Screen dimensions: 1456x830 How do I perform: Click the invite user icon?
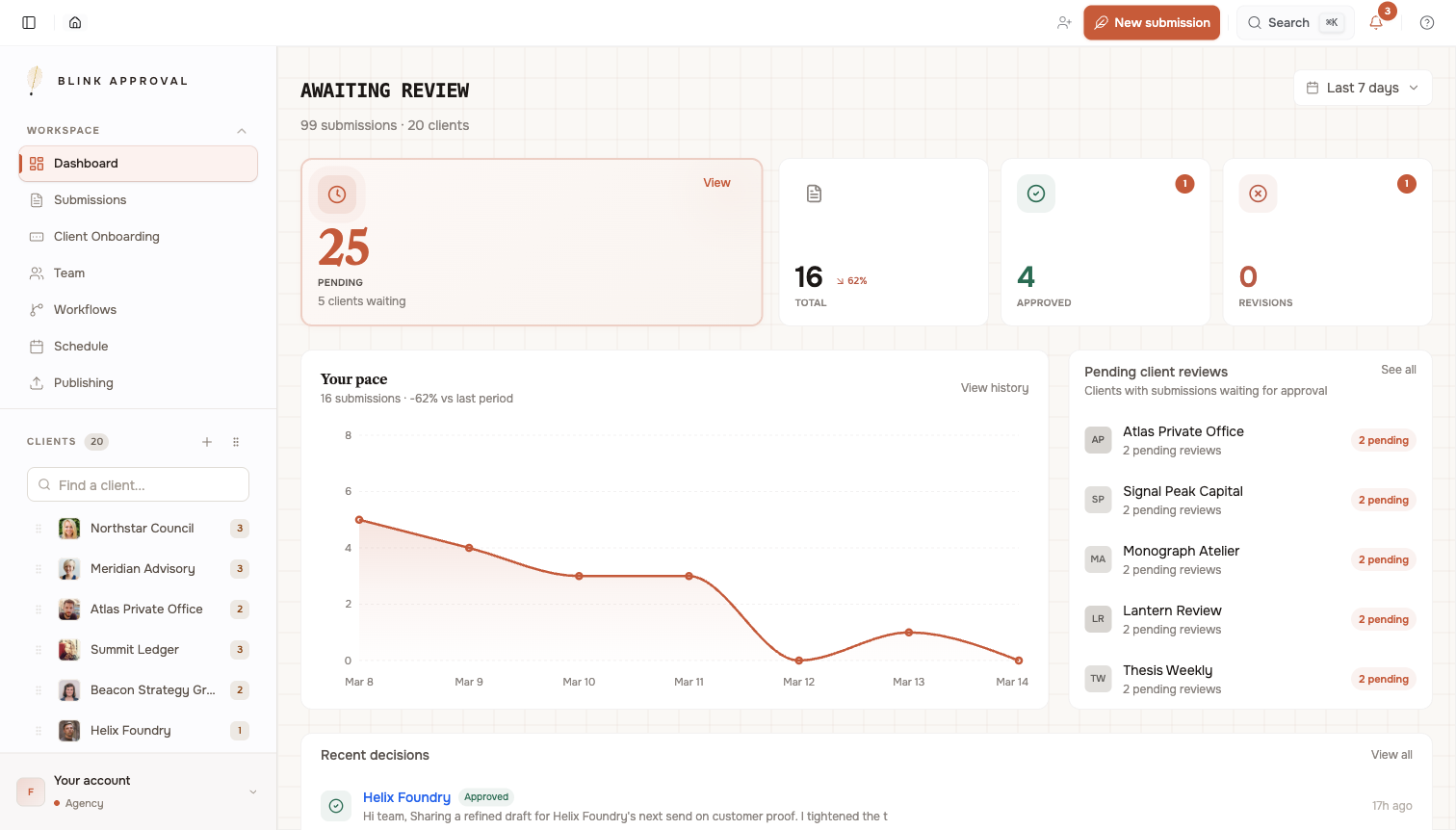pyautogui.click(x=1064, y=22)
